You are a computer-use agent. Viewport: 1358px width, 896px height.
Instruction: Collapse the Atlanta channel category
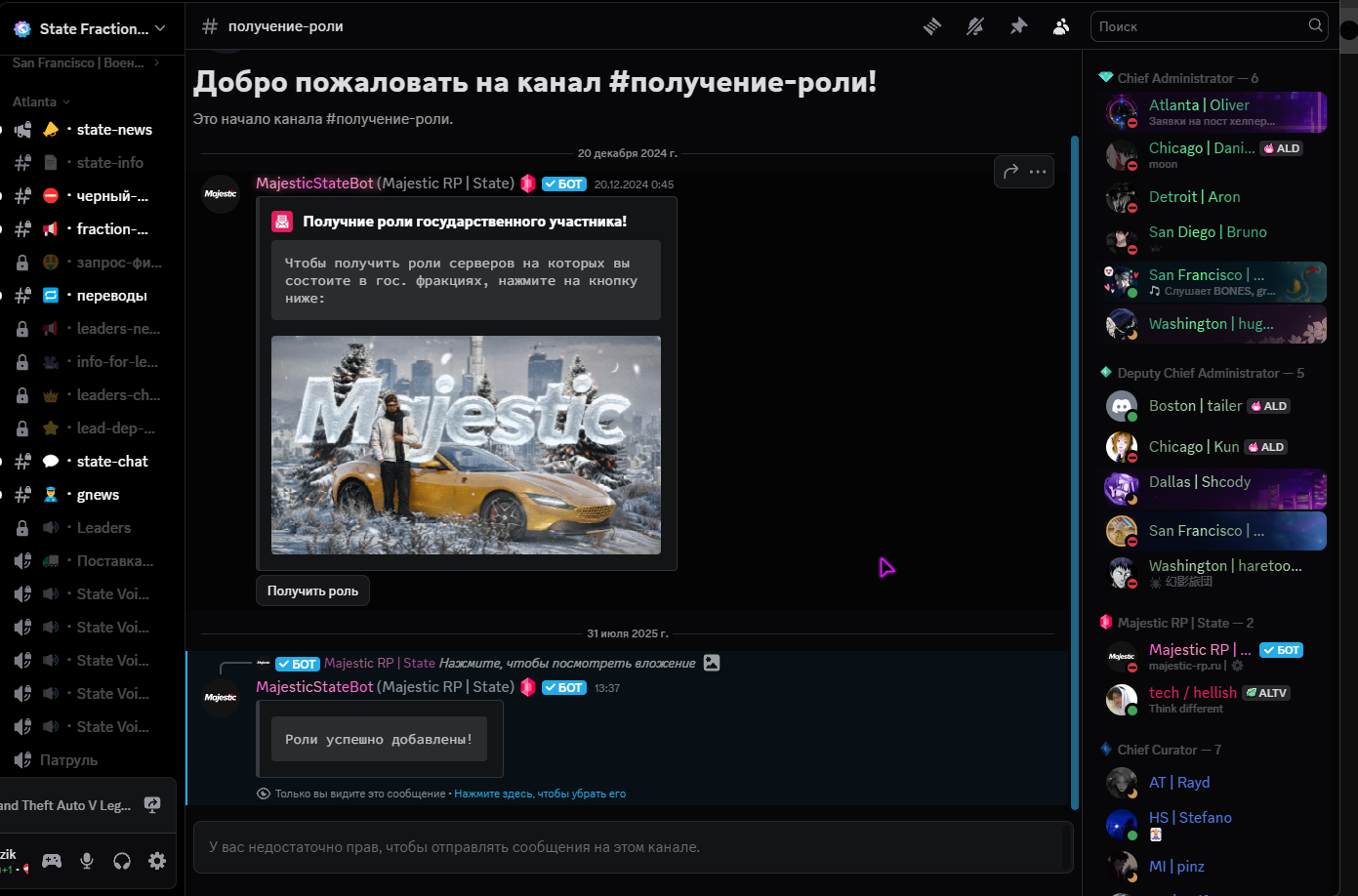(x=42, y=102)
